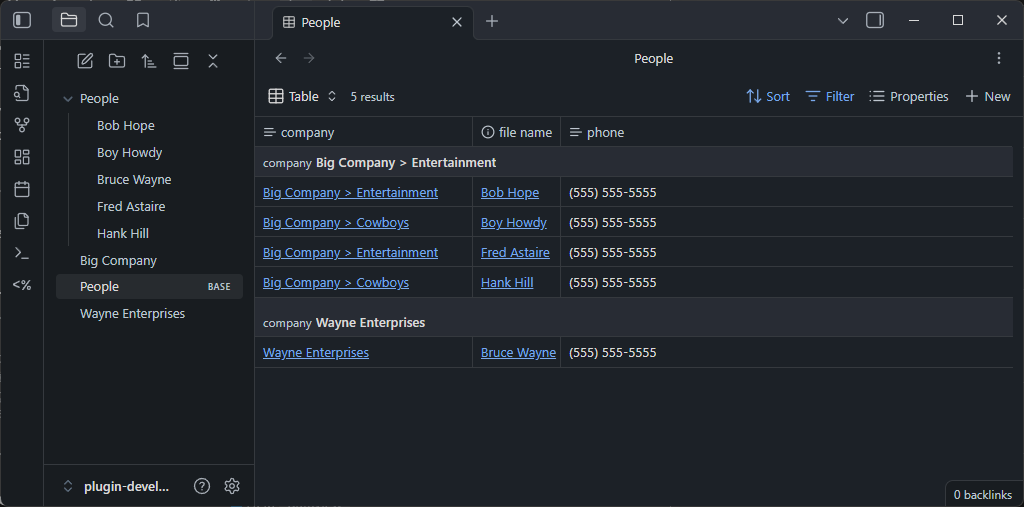
Task: Open the tab list dropdown arrow
Action: coord(842,20)
